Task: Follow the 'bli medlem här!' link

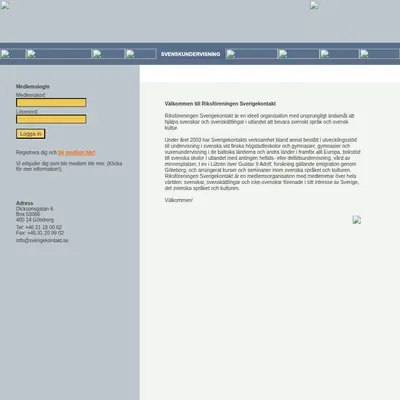Action: coord(77,153)
